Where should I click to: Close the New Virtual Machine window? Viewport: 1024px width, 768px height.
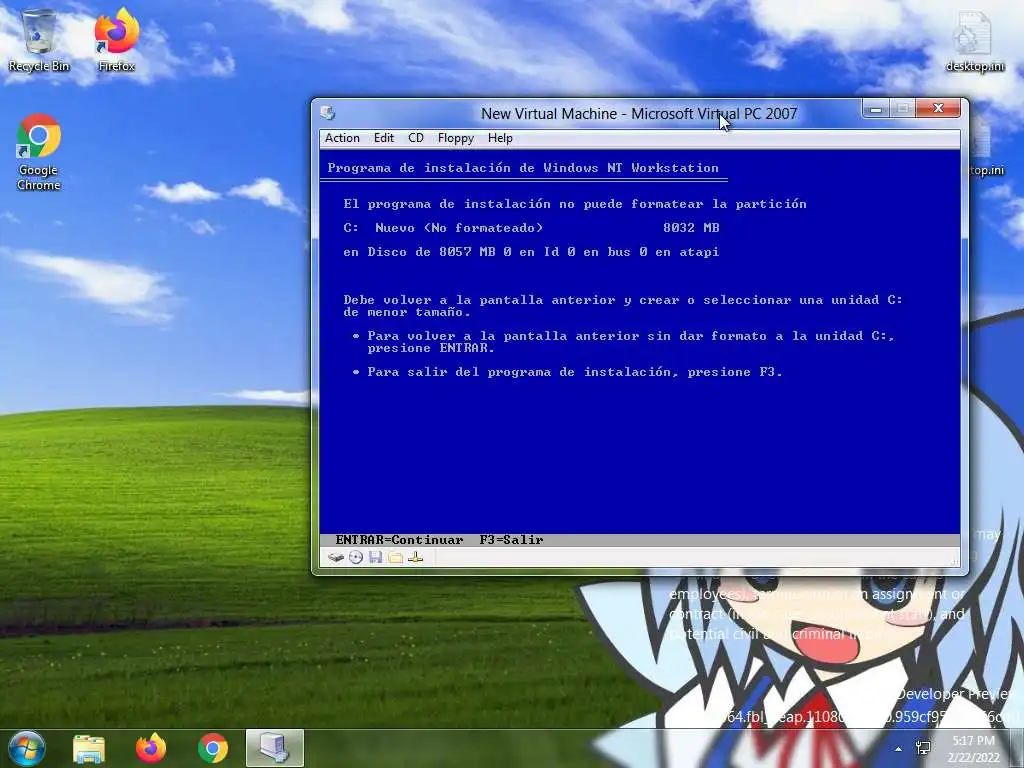tap(938, 108)
